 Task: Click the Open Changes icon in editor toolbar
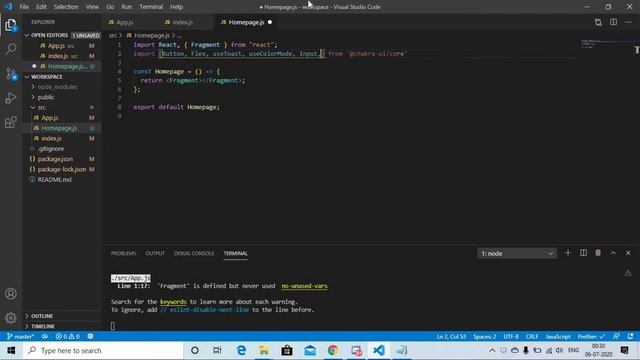coord(598,22)
